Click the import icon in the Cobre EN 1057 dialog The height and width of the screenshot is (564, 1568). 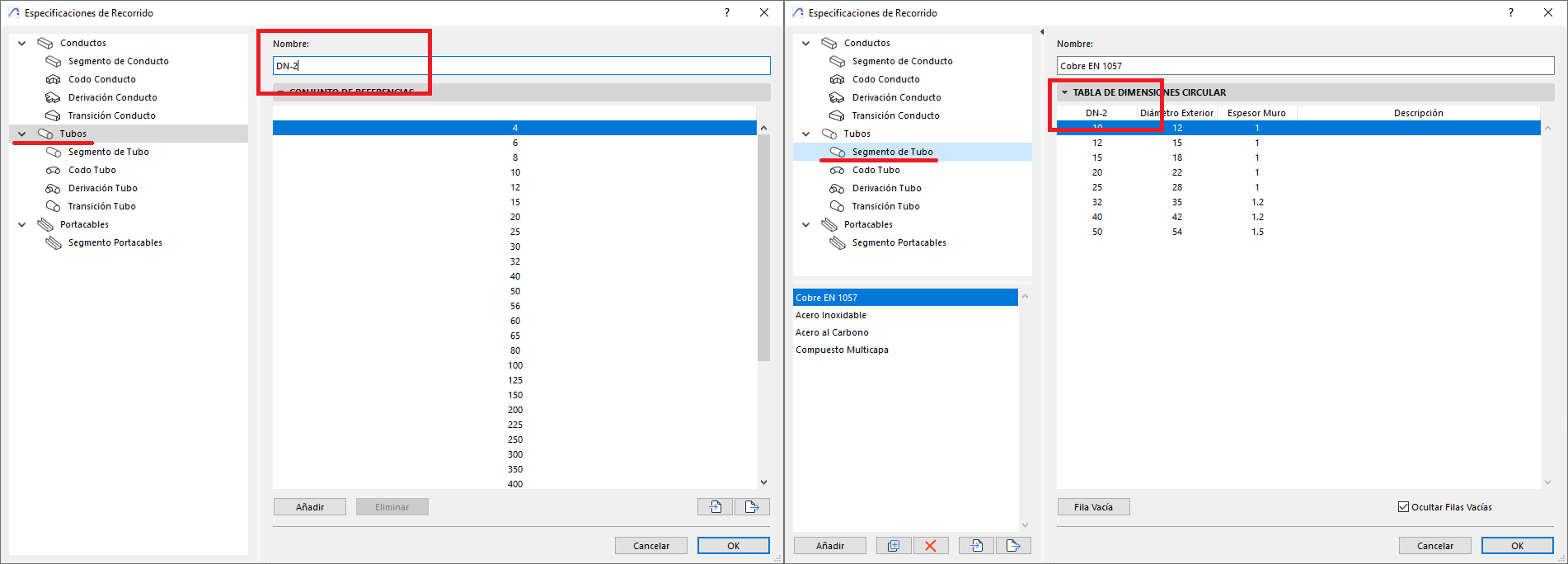point(976,546)
